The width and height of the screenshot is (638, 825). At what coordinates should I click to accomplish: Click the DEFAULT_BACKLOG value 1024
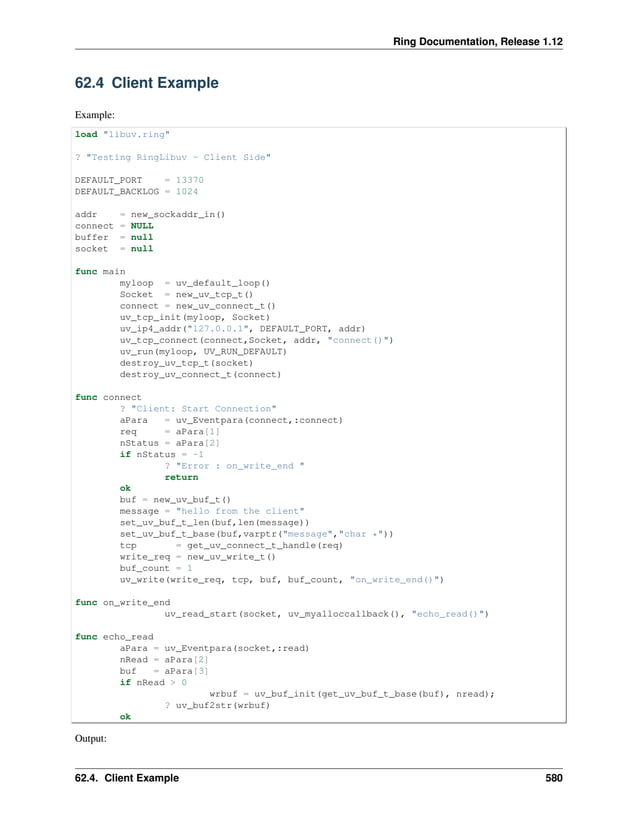[x=187, y=192]
